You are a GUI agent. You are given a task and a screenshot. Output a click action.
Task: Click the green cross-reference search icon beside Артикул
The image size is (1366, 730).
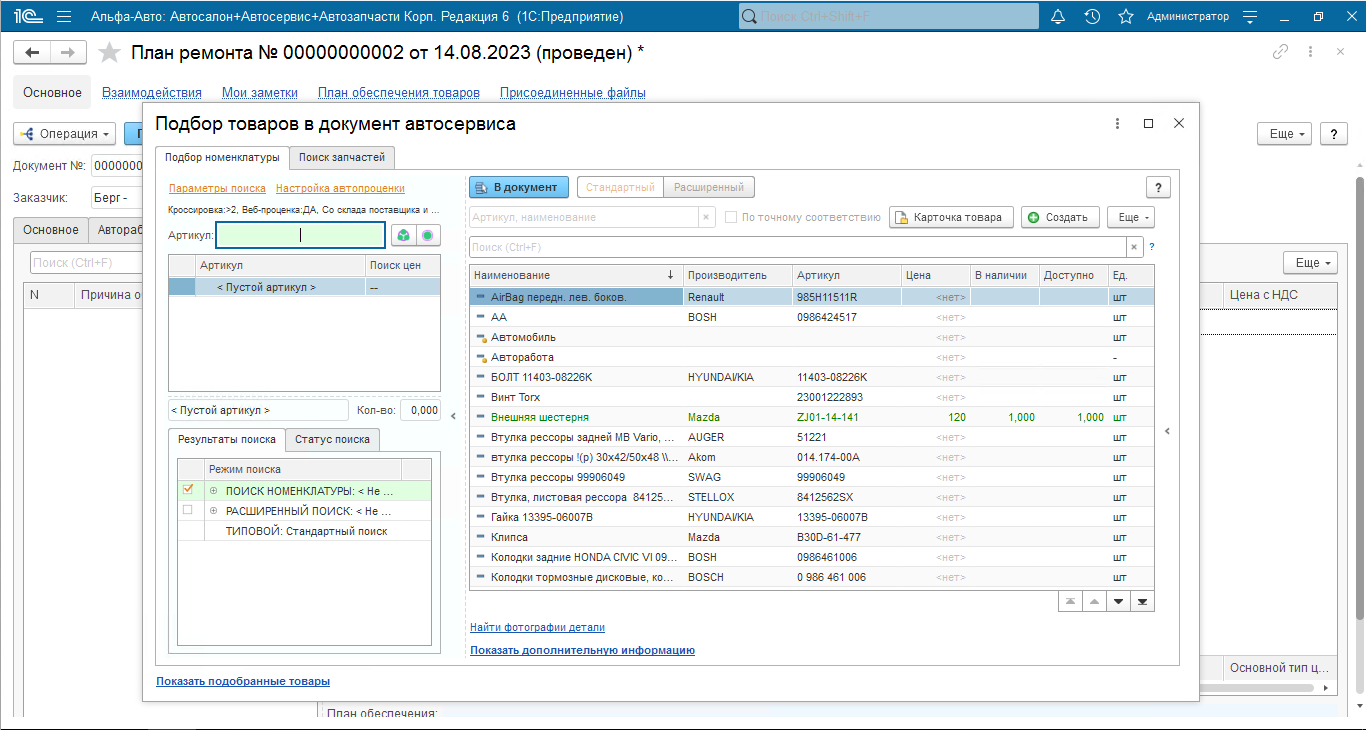pyautogui.click(x=402, y=236)
